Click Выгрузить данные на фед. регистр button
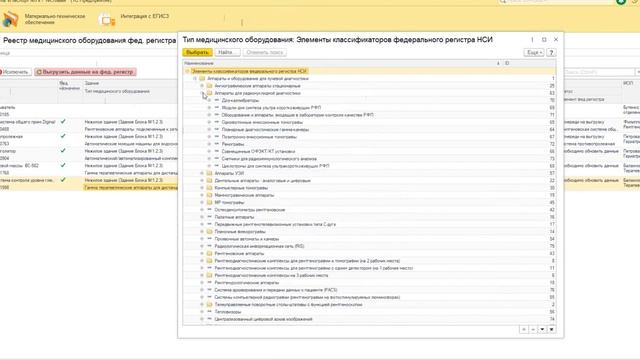The height and width of the screenshot is (360, 640). point(85,72)
